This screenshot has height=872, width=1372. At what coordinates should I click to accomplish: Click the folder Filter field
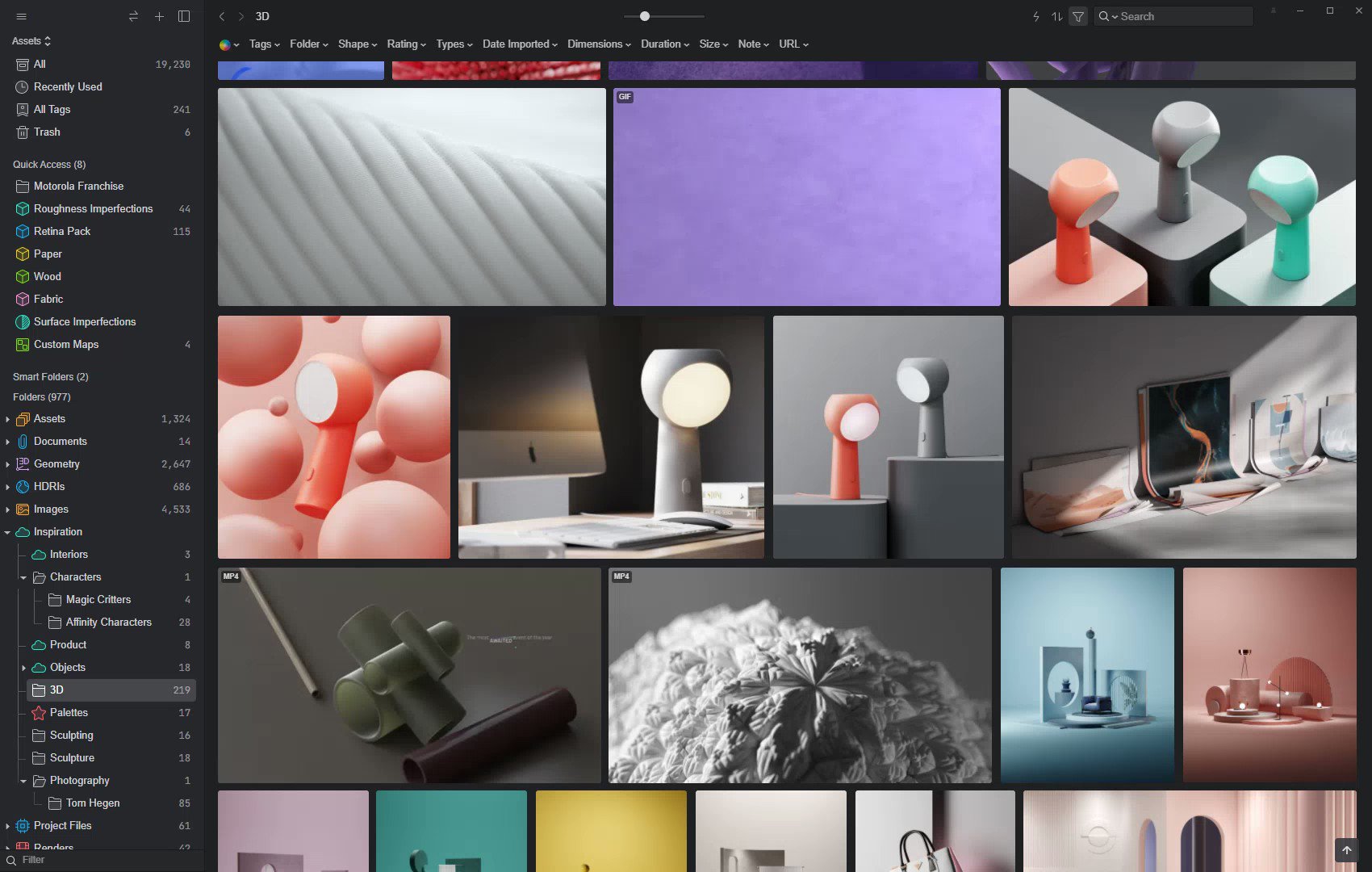tap(102, 860)
